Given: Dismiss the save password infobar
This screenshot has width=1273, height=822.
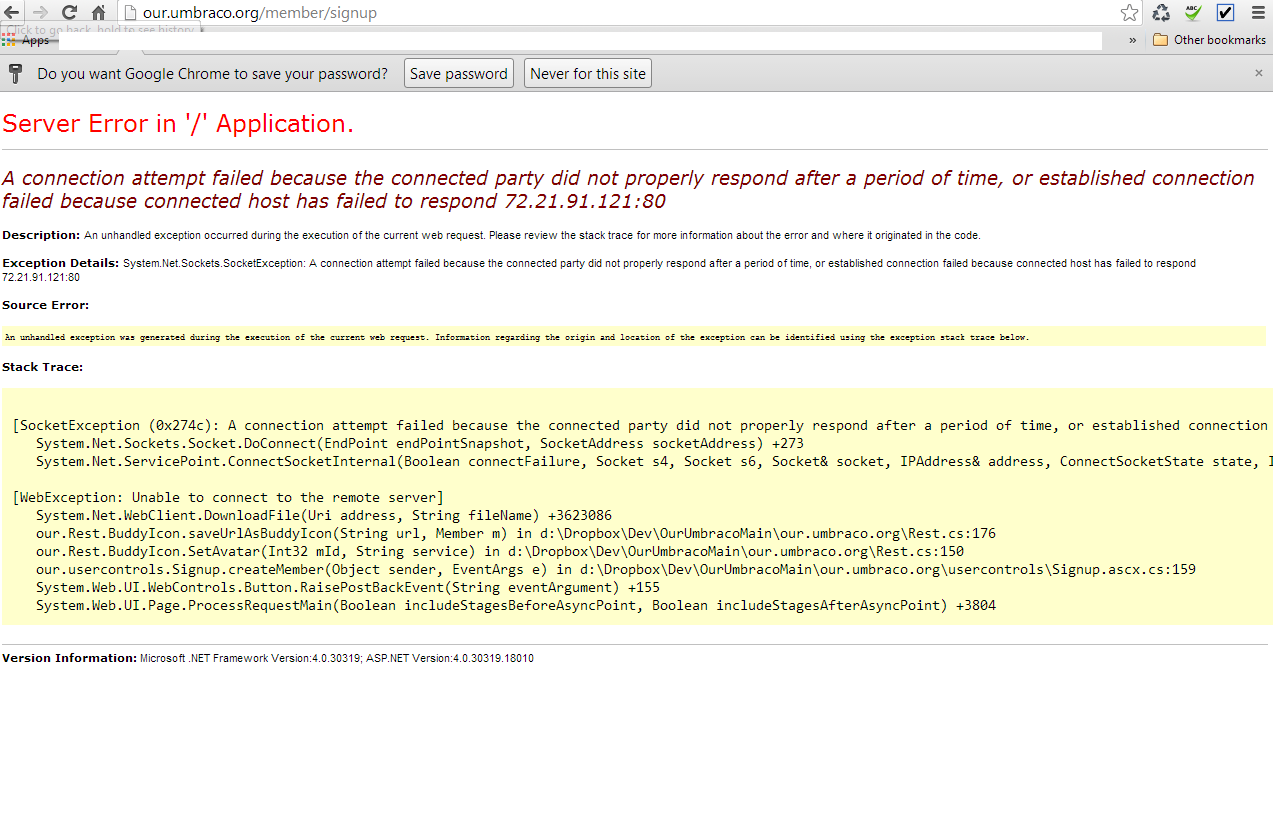Looking at the screenshot, I should click(1259, 73).
